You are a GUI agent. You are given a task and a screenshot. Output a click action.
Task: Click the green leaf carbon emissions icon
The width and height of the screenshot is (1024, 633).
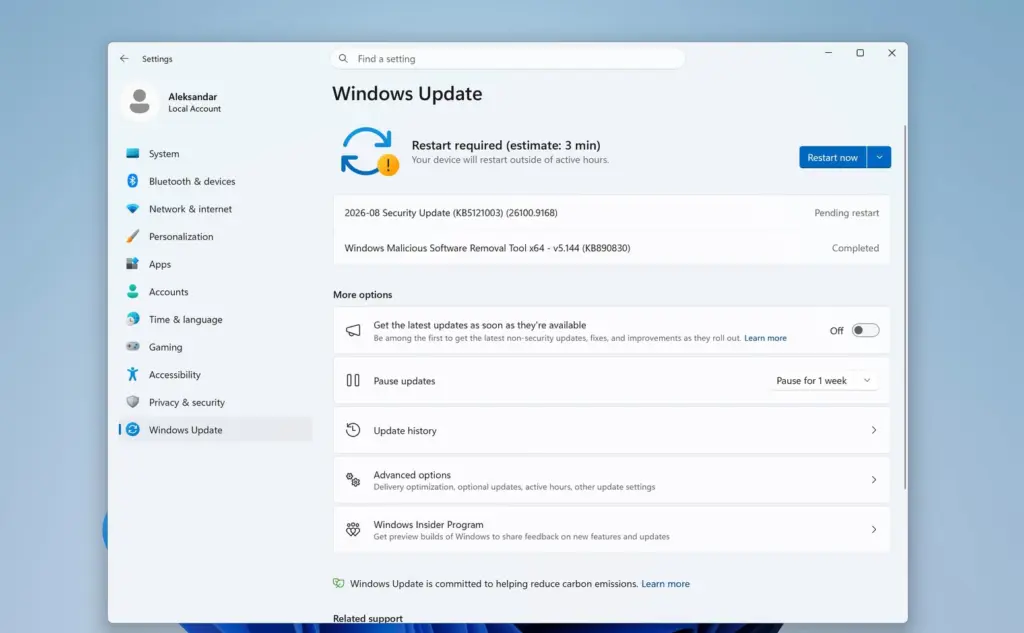point(338,583)
